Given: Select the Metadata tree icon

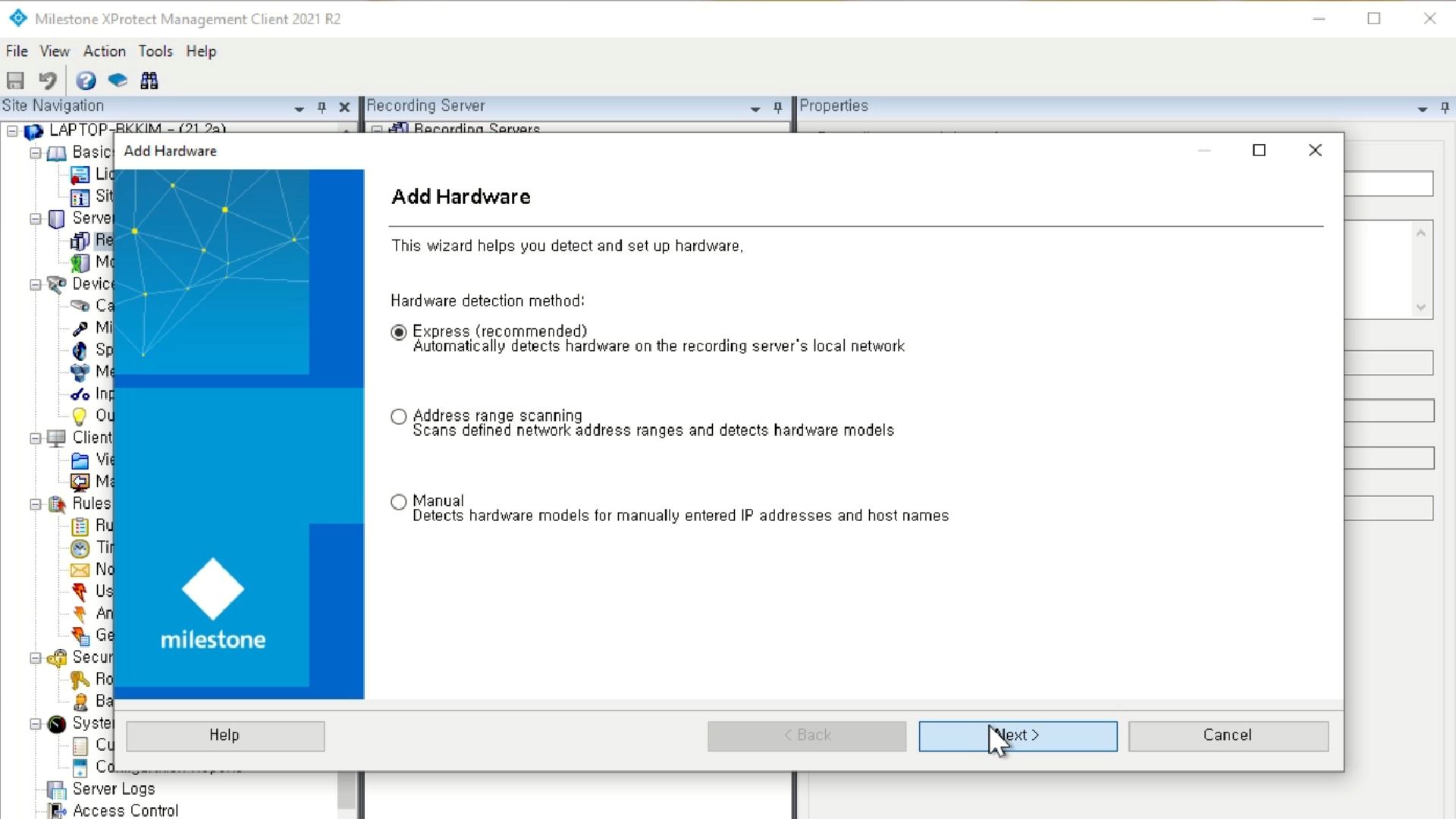Looking at the screenshot, I should tap(80, 372).
